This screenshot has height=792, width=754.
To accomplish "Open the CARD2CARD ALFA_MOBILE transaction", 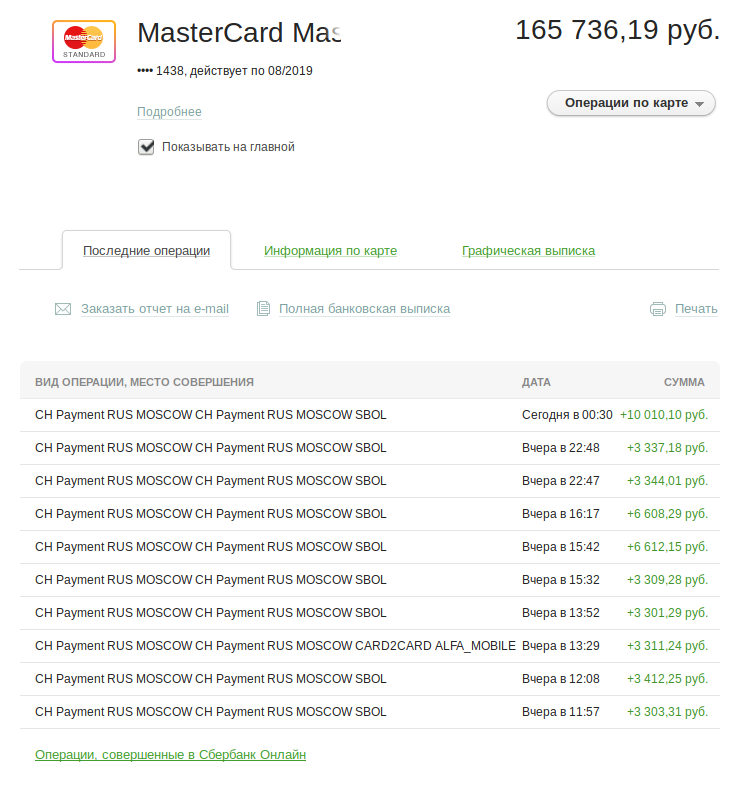I will click(370, 646).
